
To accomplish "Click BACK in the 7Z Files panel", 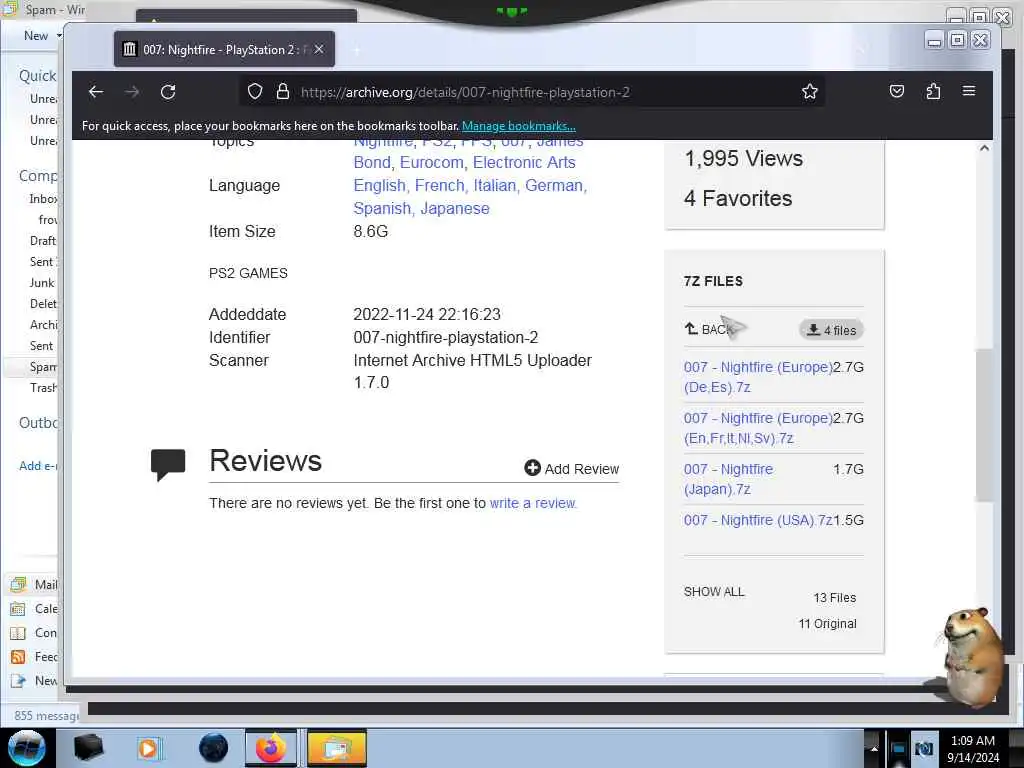I will 709,329.
